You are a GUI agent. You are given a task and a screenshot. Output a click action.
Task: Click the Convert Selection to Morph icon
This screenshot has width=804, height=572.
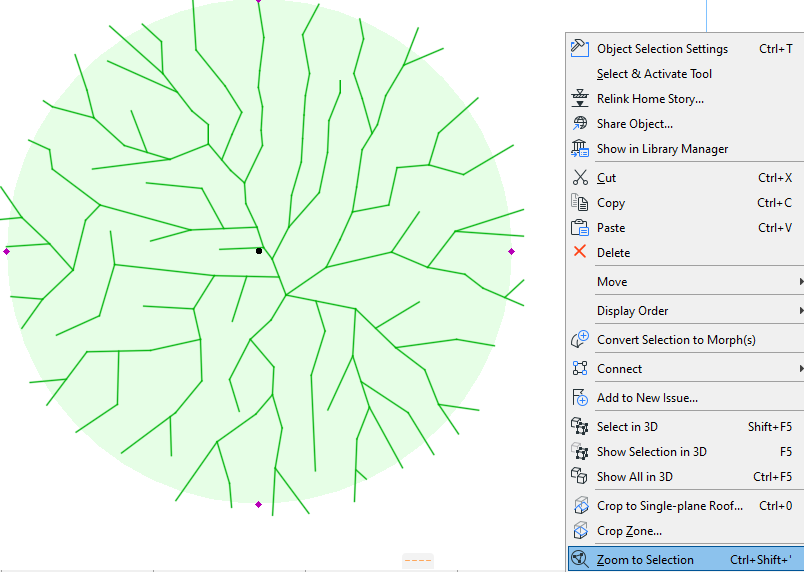(x=580, y=339)
